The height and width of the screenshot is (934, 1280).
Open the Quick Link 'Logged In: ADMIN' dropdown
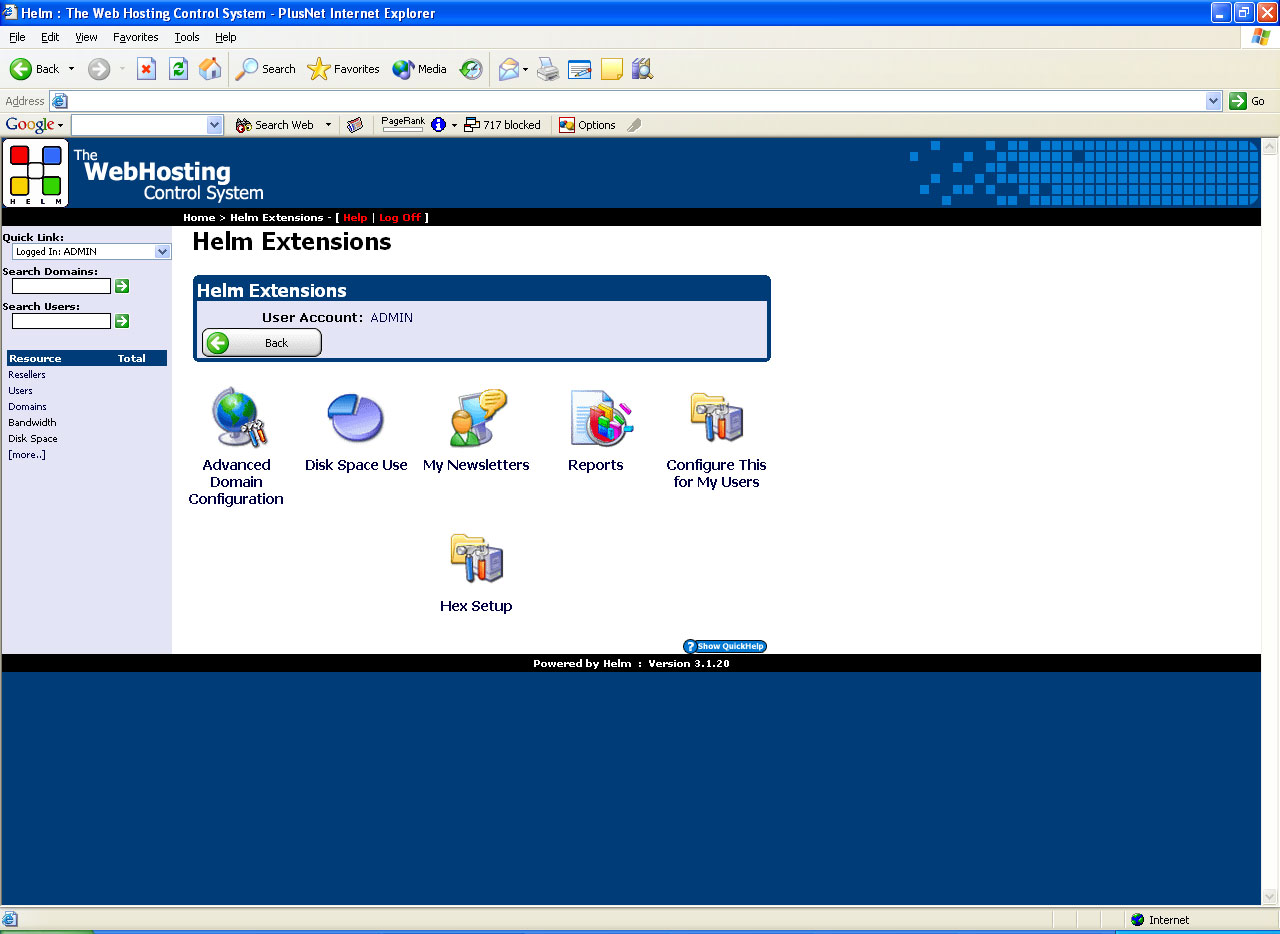click(92, 252)
